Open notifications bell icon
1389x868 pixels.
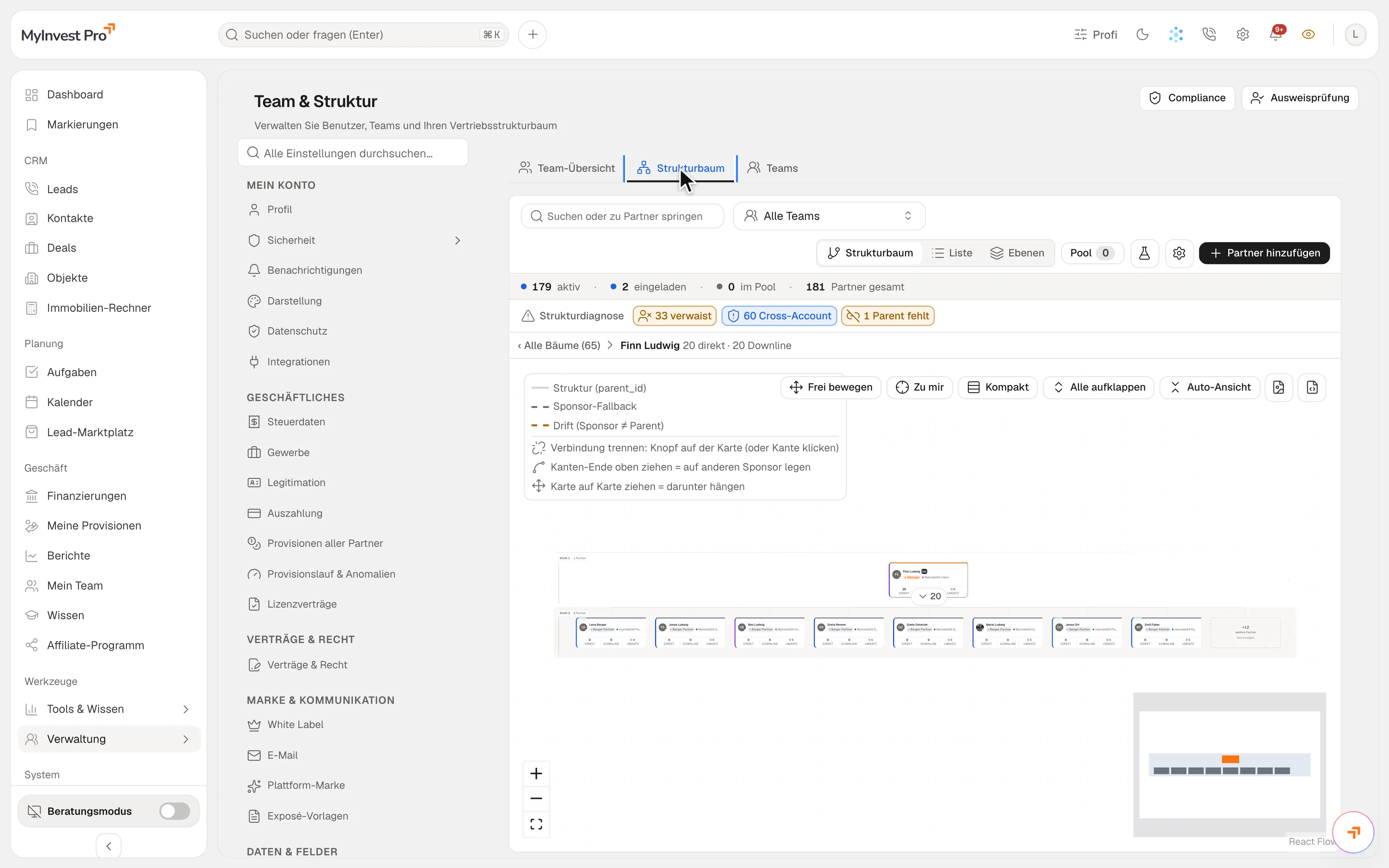click(x=1276, y=34)
